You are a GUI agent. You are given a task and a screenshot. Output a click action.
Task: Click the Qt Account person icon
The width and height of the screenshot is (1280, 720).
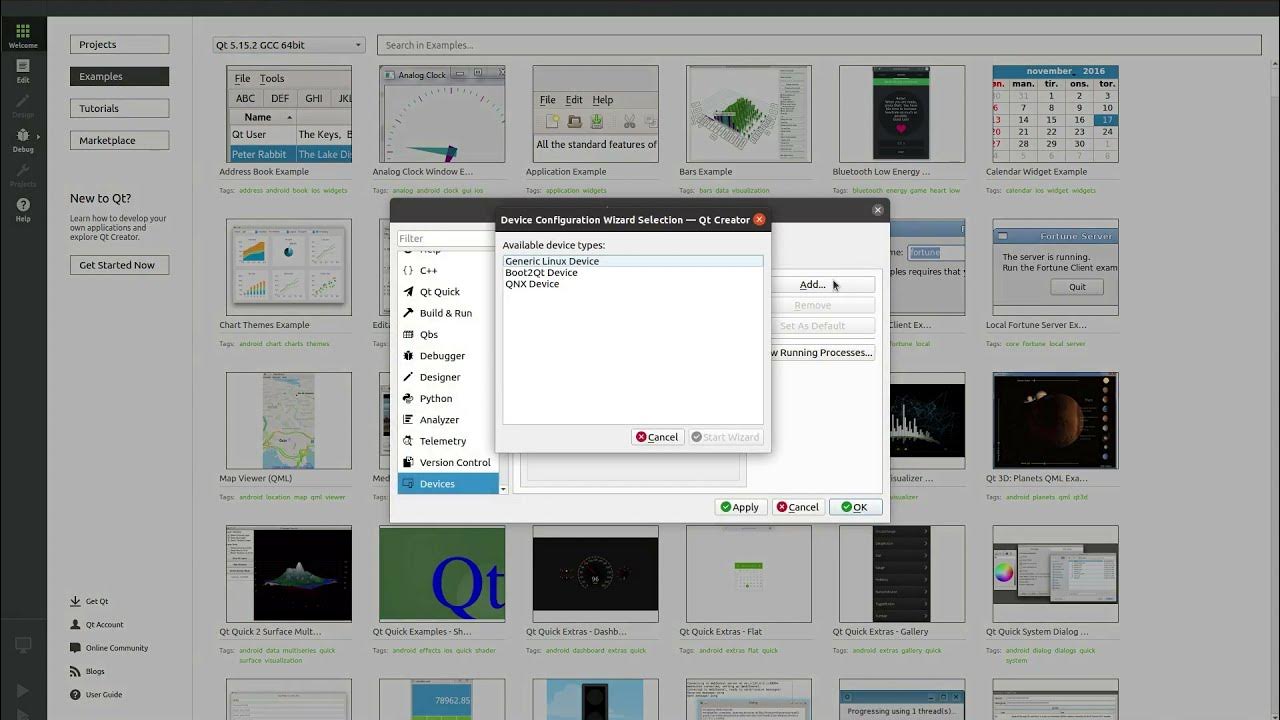coord(75,625)
